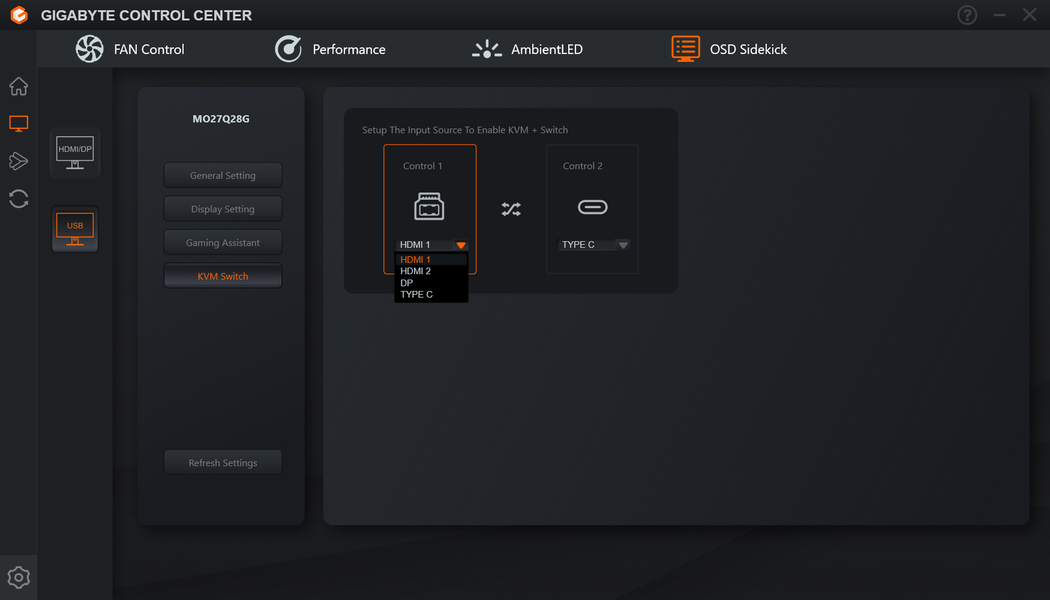Choose HDMI 2 from the dropdown list
This screenshot has width=1050, height=600.
(x=431, y=271)
